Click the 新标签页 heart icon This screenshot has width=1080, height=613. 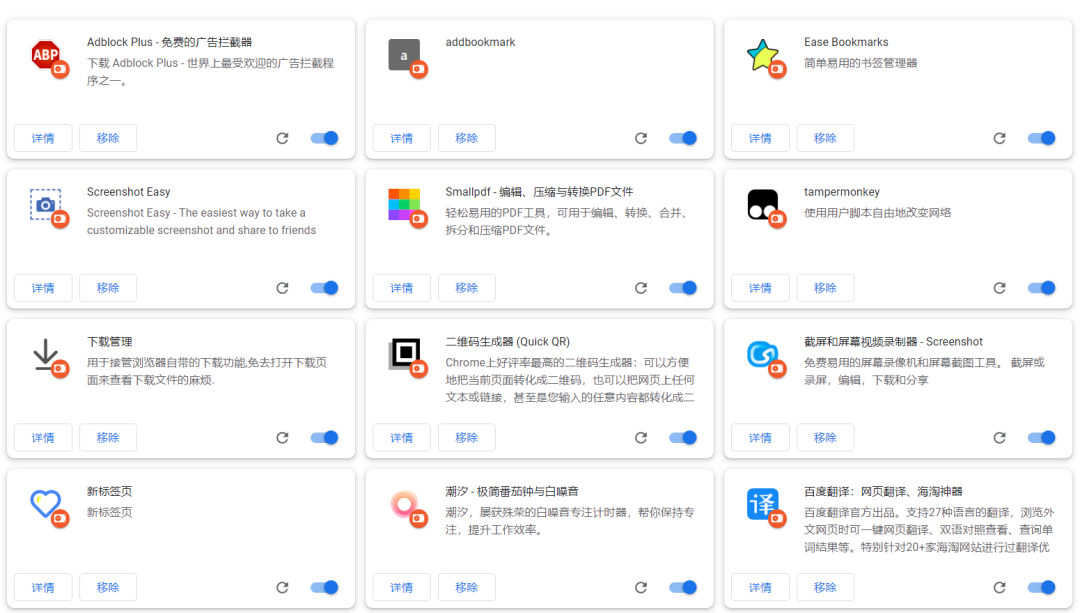(x=45, y=504)
